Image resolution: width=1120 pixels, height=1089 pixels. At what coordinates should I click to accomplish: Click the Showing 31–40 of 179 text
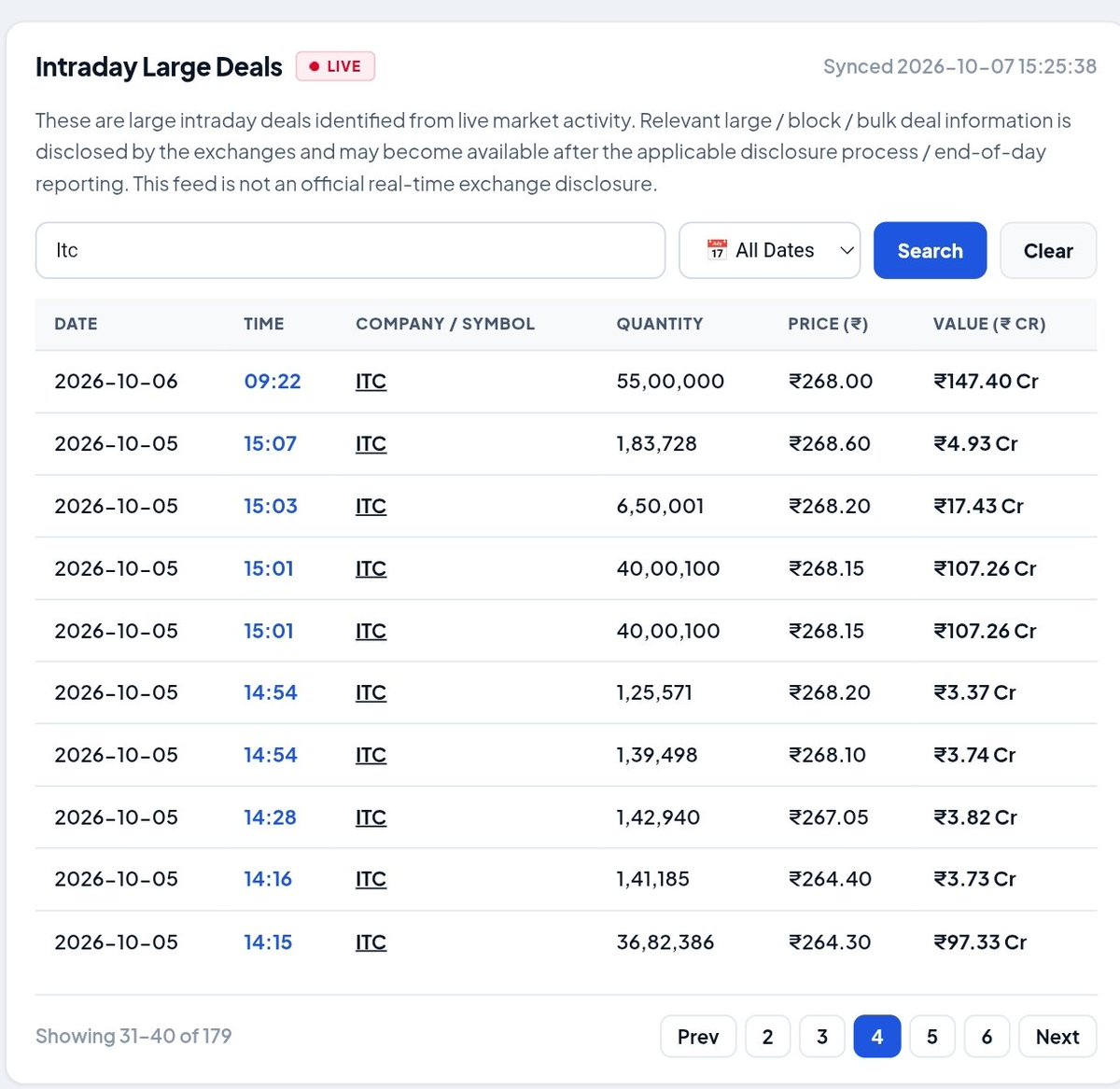[x=133, y=1036]
